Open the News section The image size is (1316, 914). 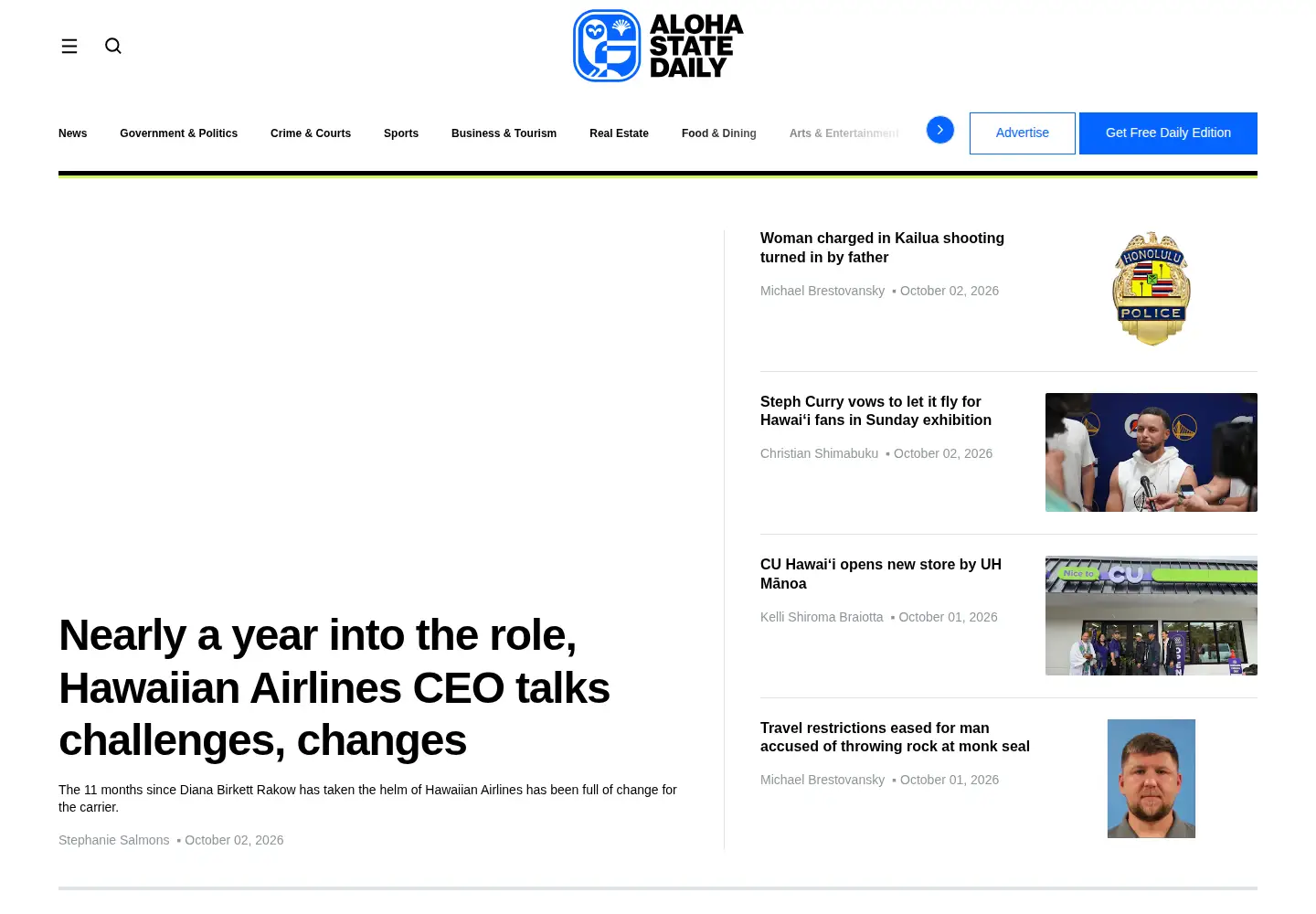coord(73,133)
